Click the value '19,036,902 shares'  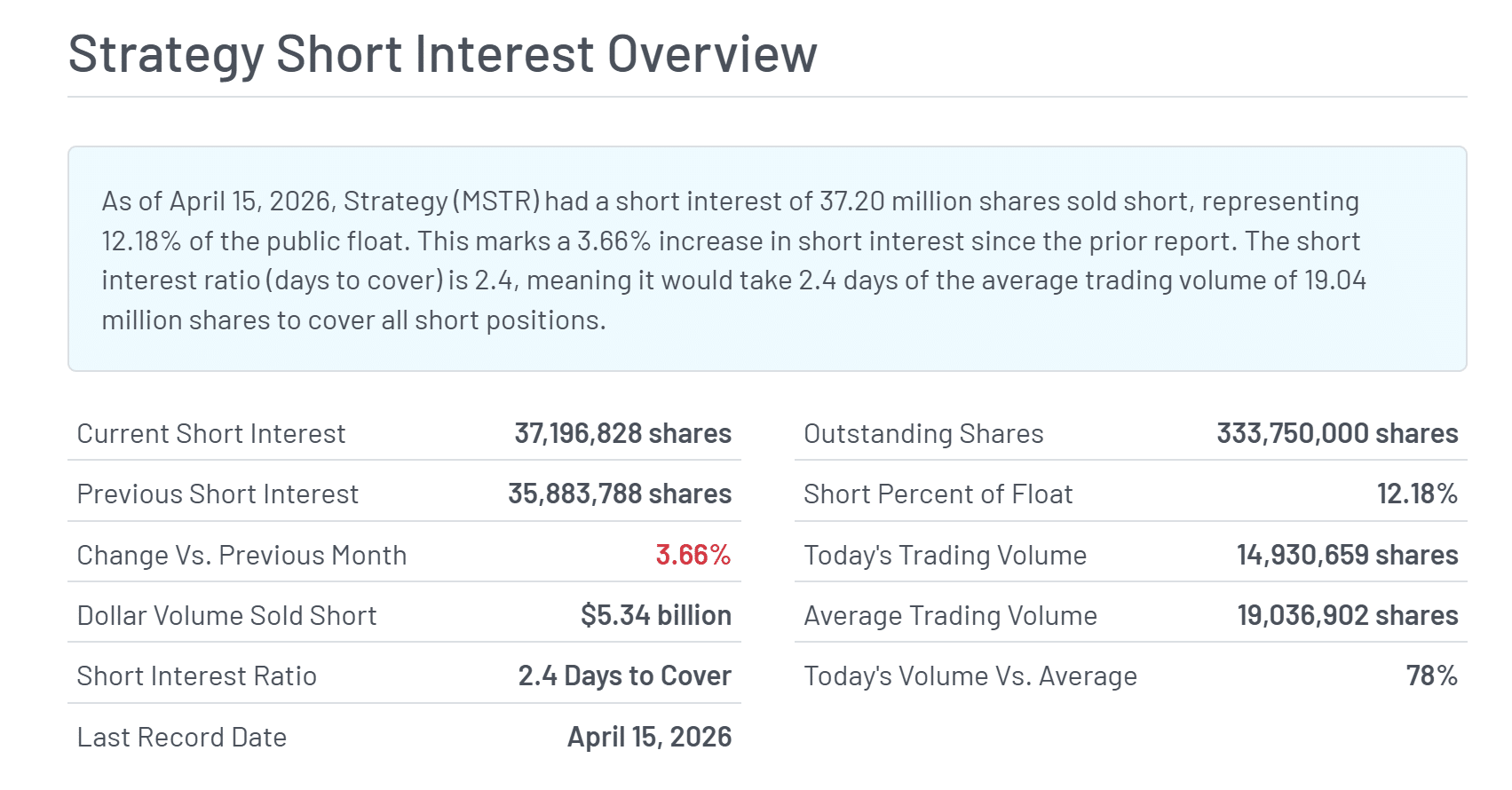tap(1348, 615)
